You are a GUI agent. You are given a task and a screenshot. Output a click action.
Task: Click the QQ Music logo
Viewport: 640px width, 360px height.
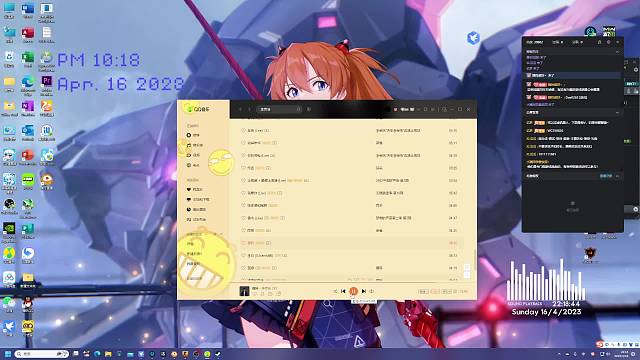coord(198,109)
